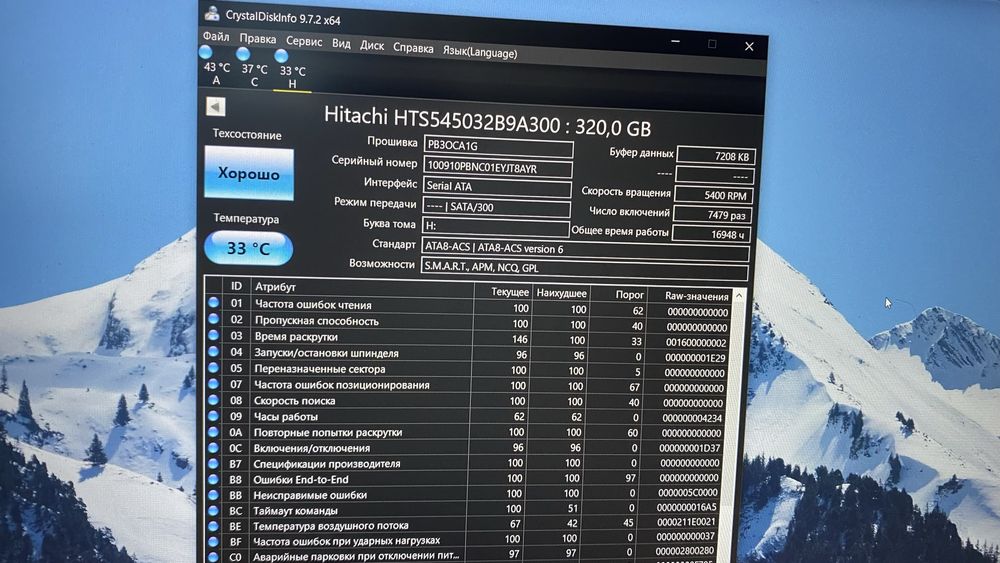The width and height of the screenshot is (1000, 563).
Task: Select row Температура воздушного потока
Action: coord(464,524)
